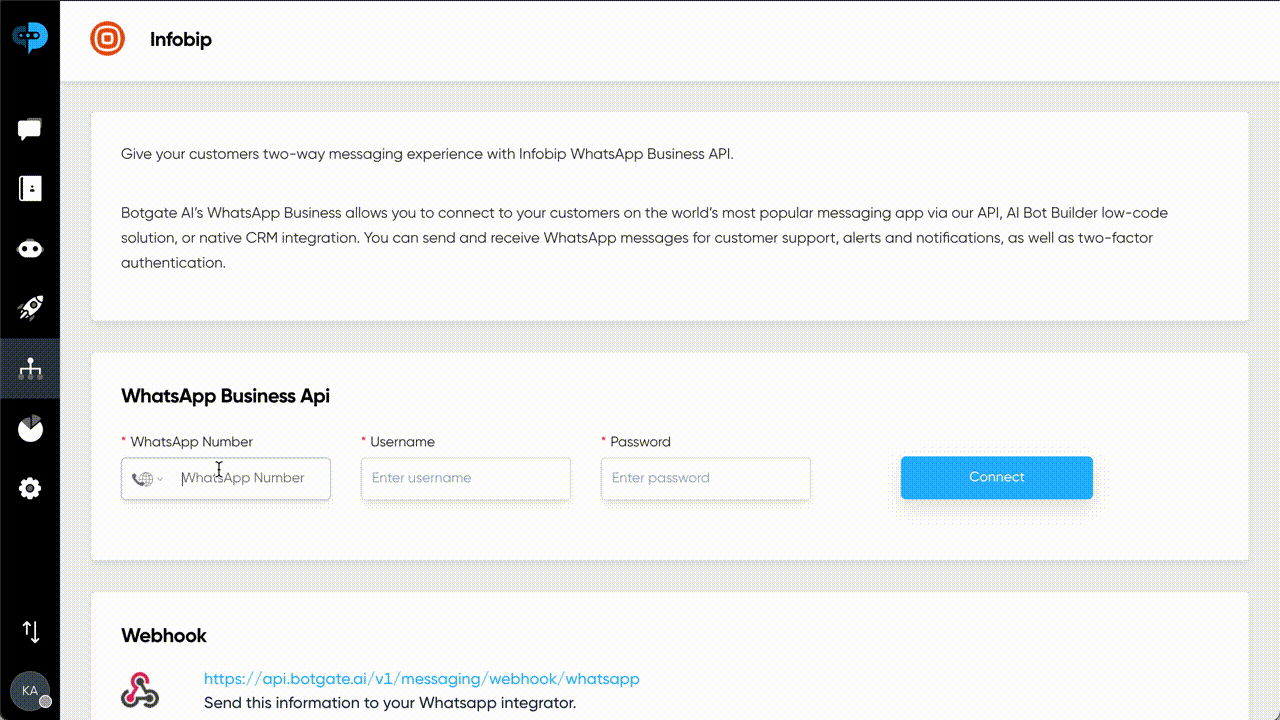This screenshot has width=1280, height=720.
Task: Focus the Enter password field
Action: [706, 478]
